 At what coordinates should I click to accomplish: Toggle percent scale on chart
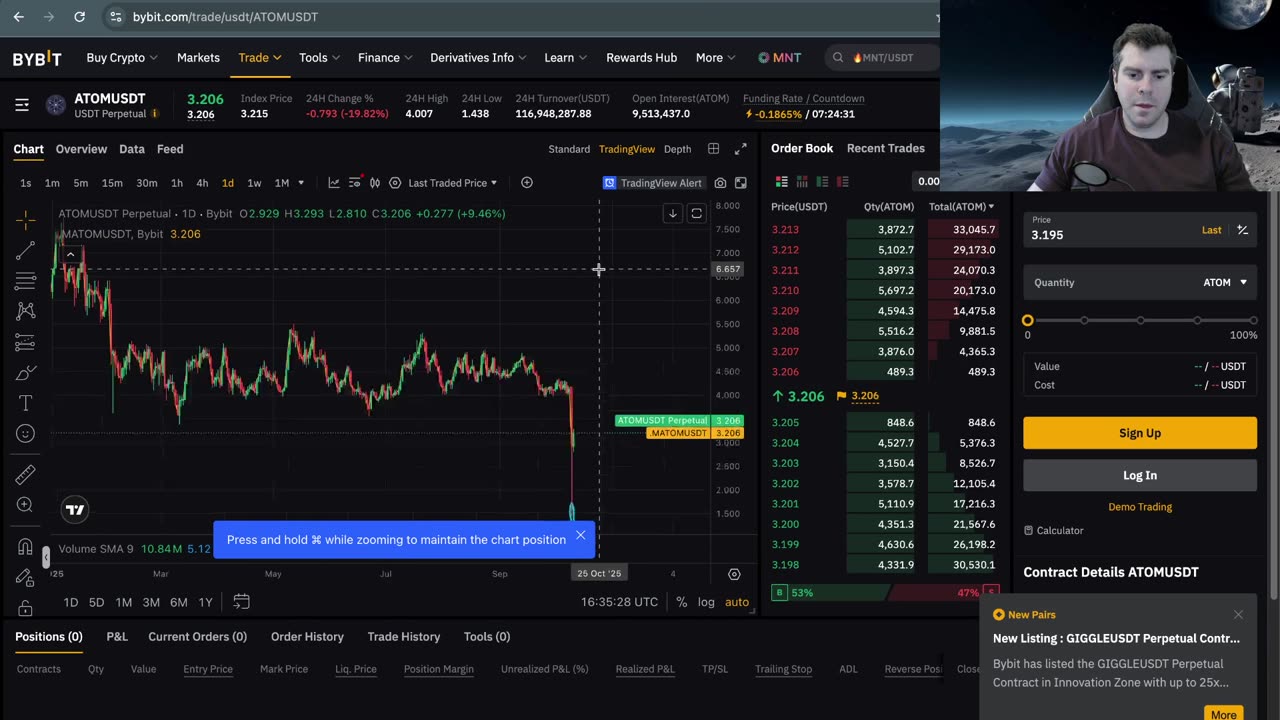(681, 602)
